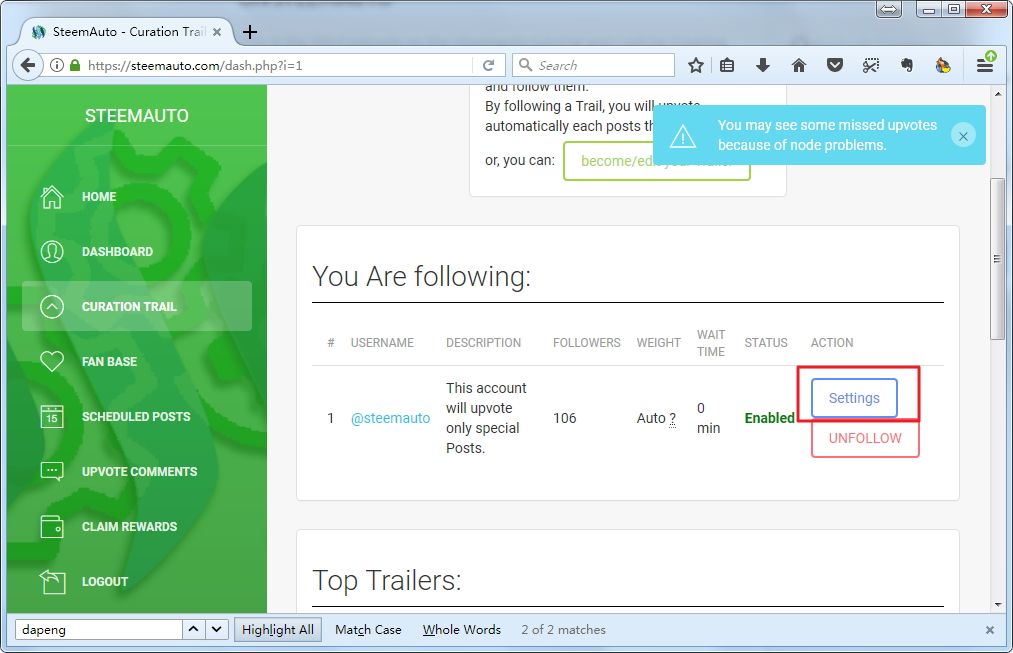Toggle Whole Words search option
This screenshot has width=1013, height=653.
(x=461, y=629)
